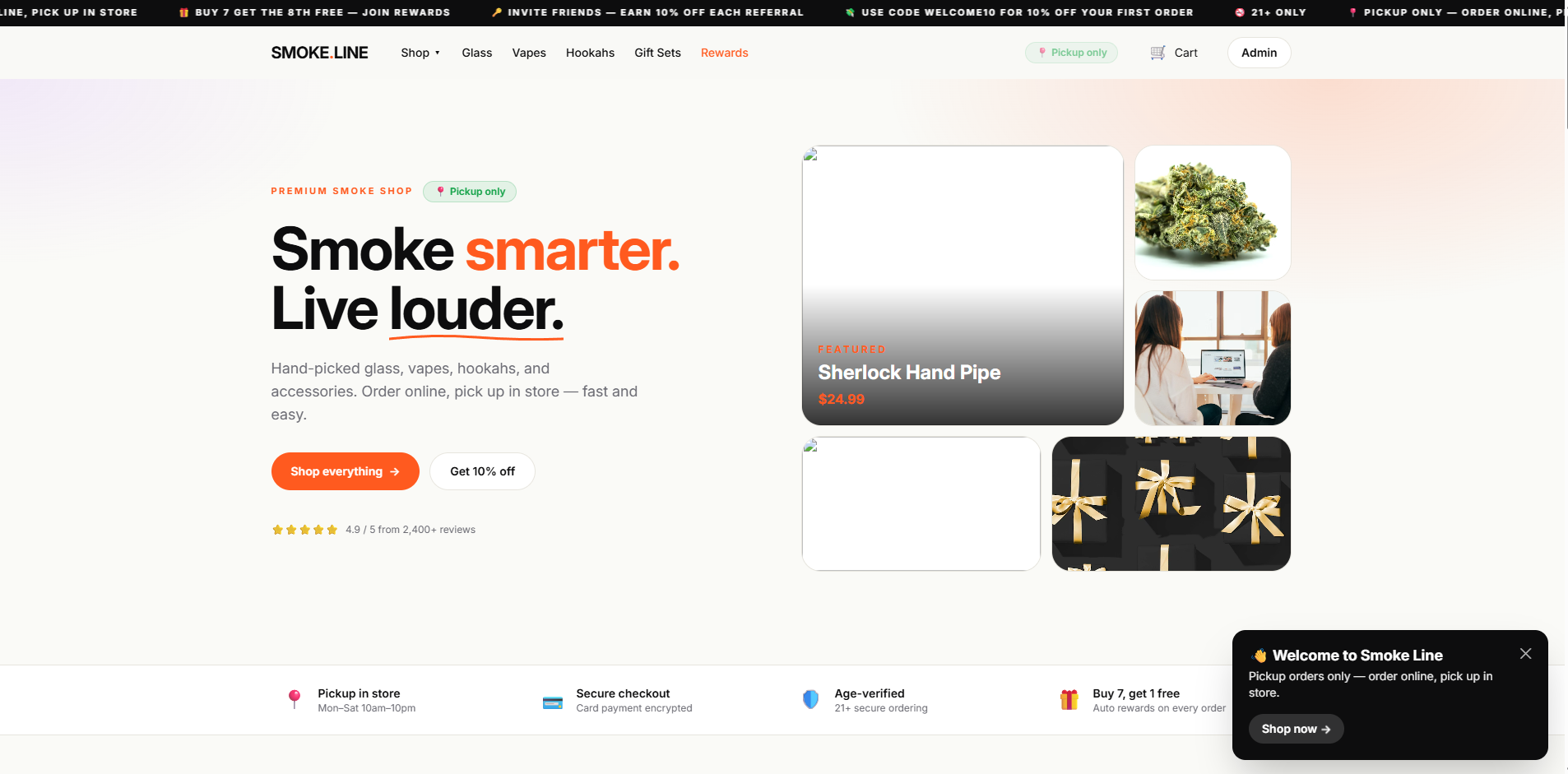The image size is (1568, 774).
Task: Click Shop everything button
Action: coord(345,471)
